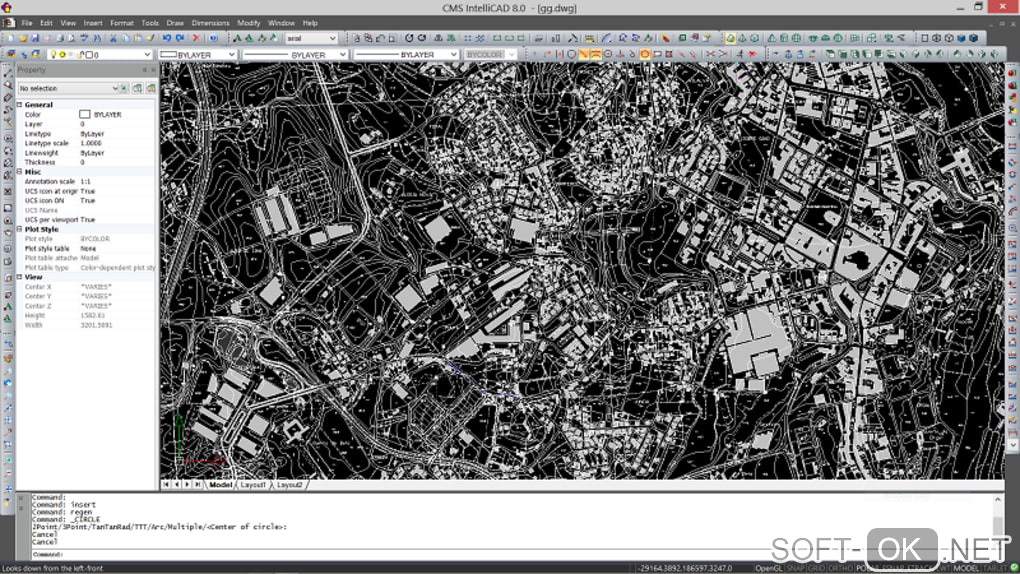Screen dimensions: 1020x574
Task: Open the Dimensions menu
Action: [x=210, y=22]
